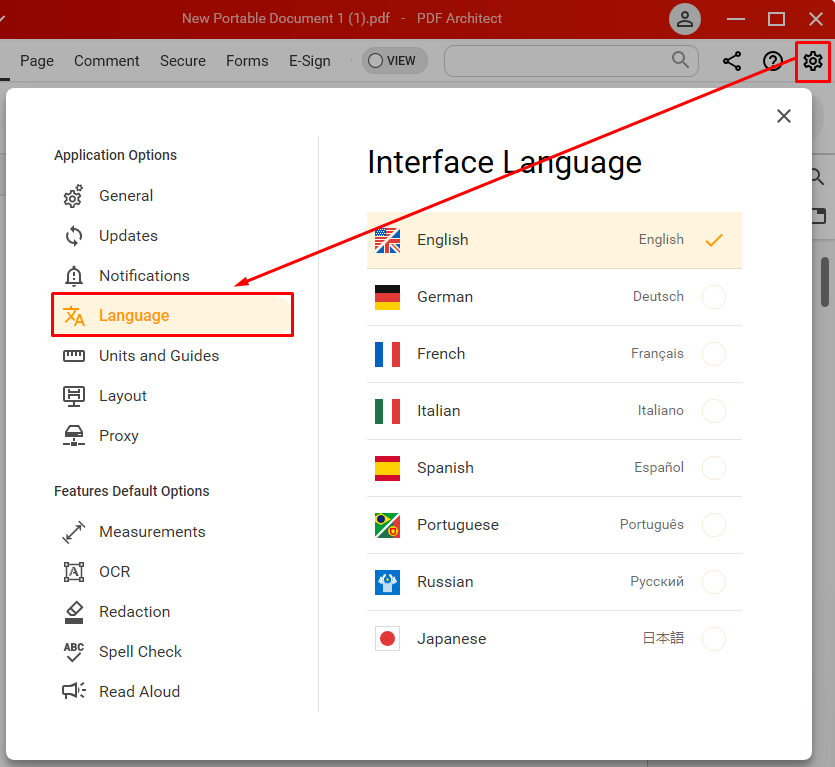Click the Updates refresh icon
The width and height of the screenshot is (835, 767).
pos(73,236)
